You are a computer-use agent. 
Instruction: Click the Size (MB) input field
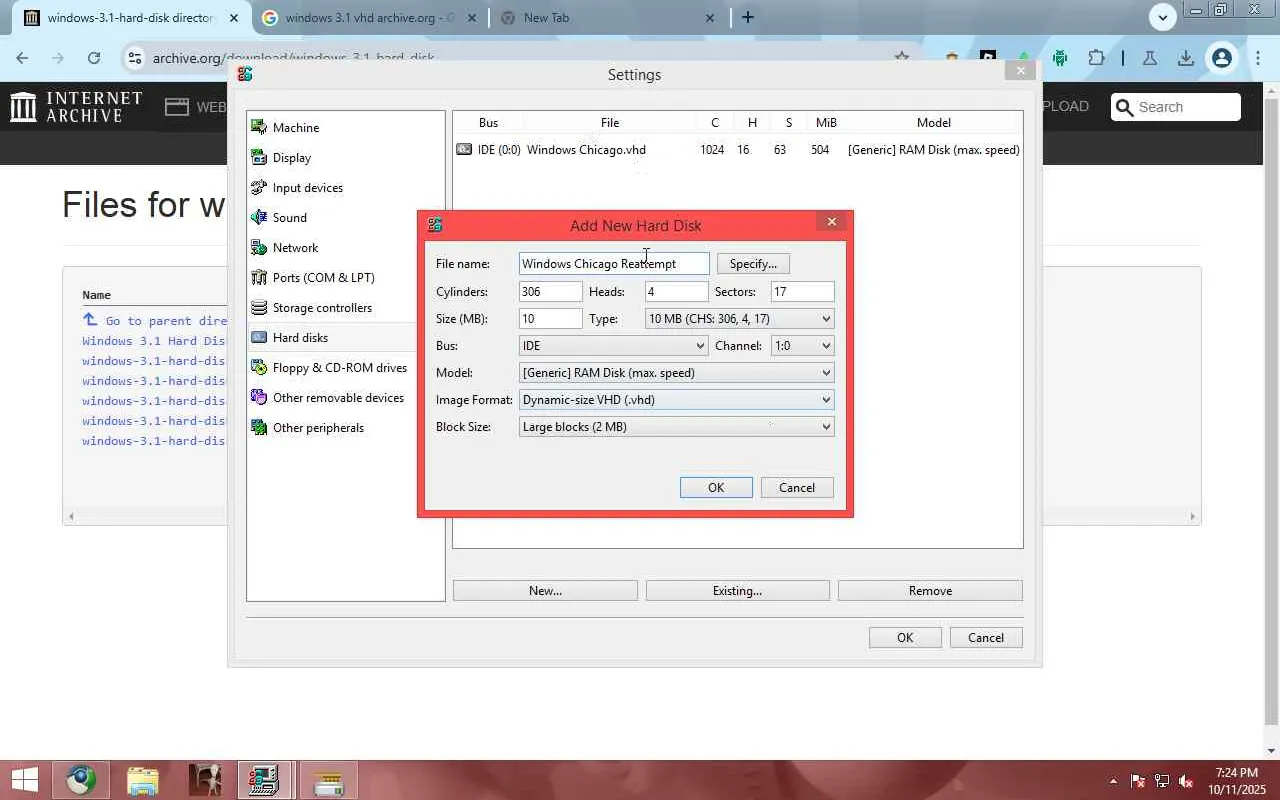pos(551,318)
